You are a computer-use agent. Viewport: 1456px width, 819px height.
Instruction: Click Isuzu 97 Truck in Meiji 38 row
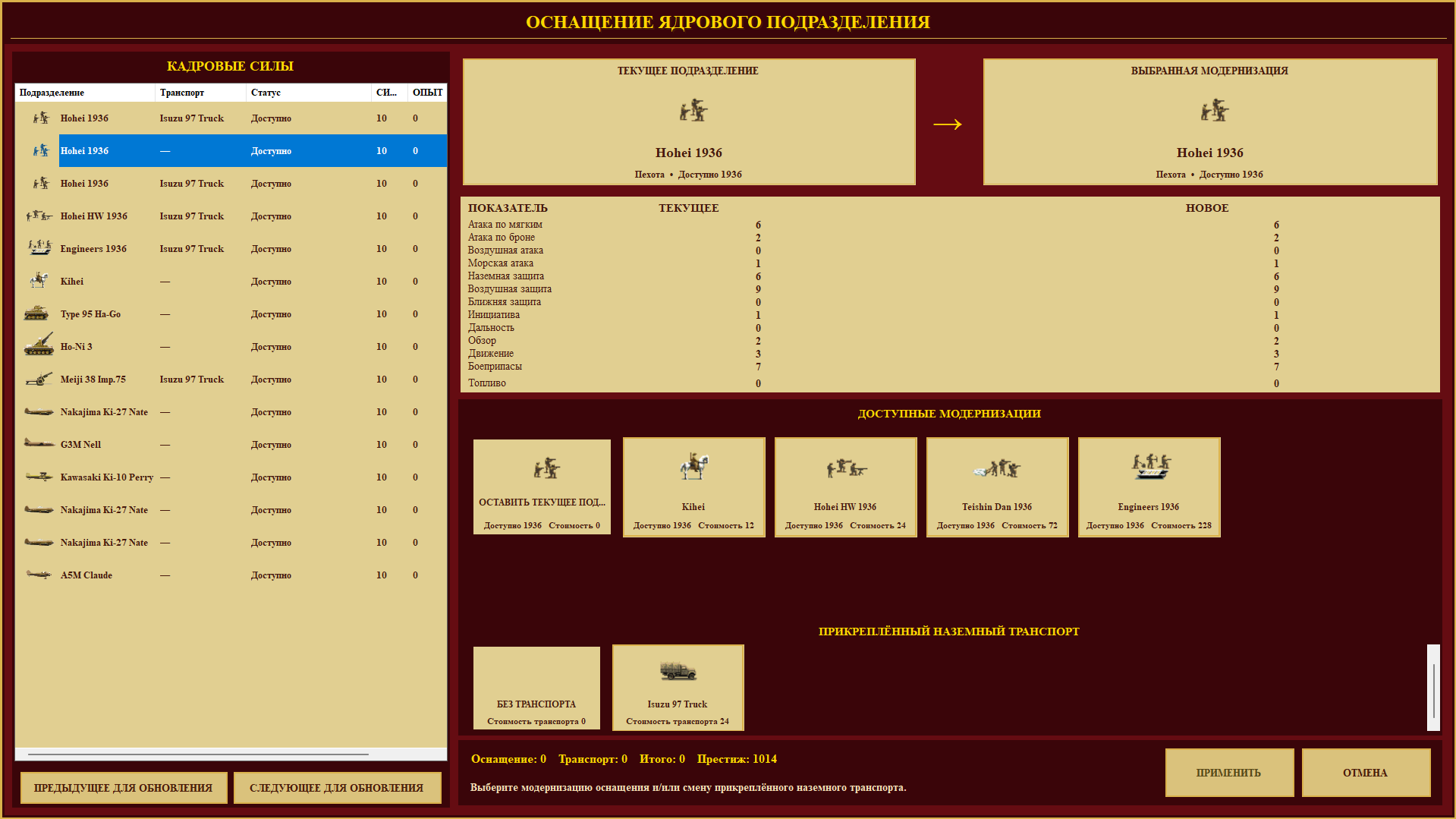(192, 380)
